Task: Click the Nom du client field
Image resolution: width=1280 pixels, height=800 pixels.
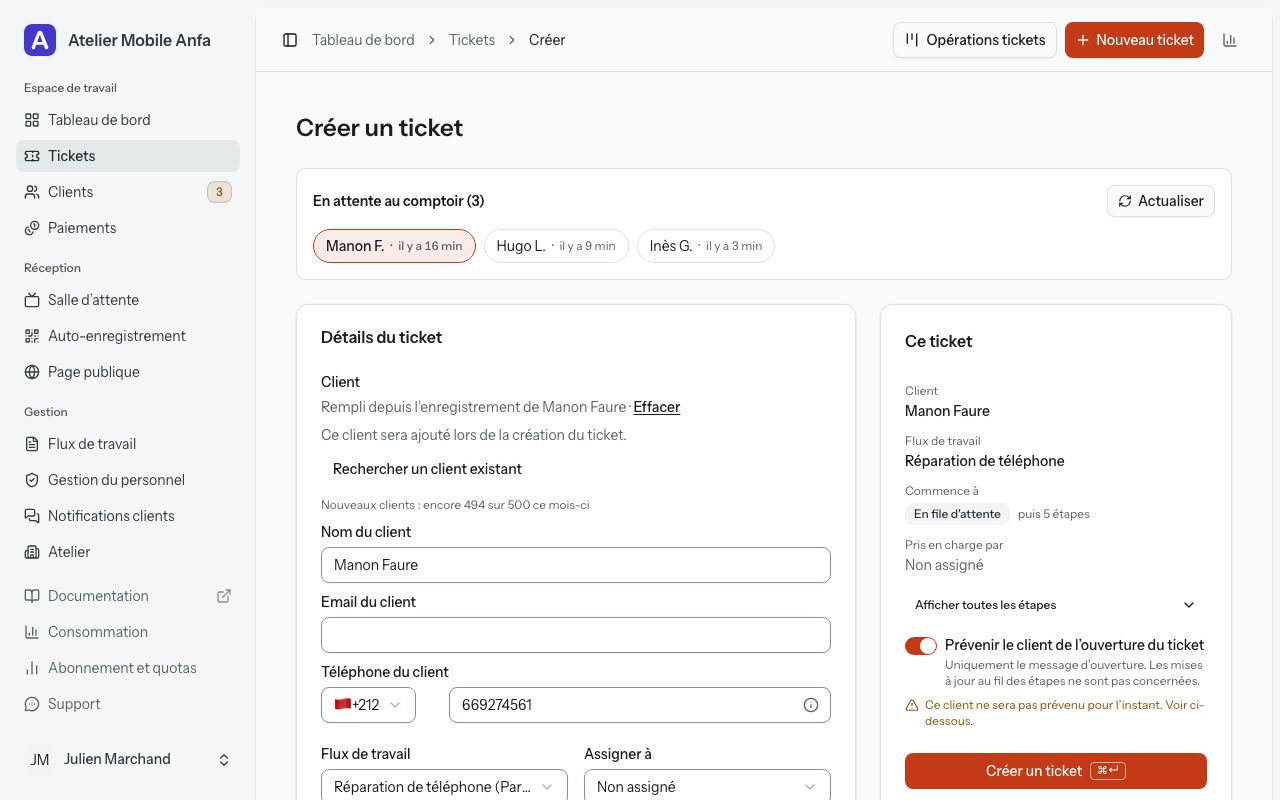Action: pos(576,565)
